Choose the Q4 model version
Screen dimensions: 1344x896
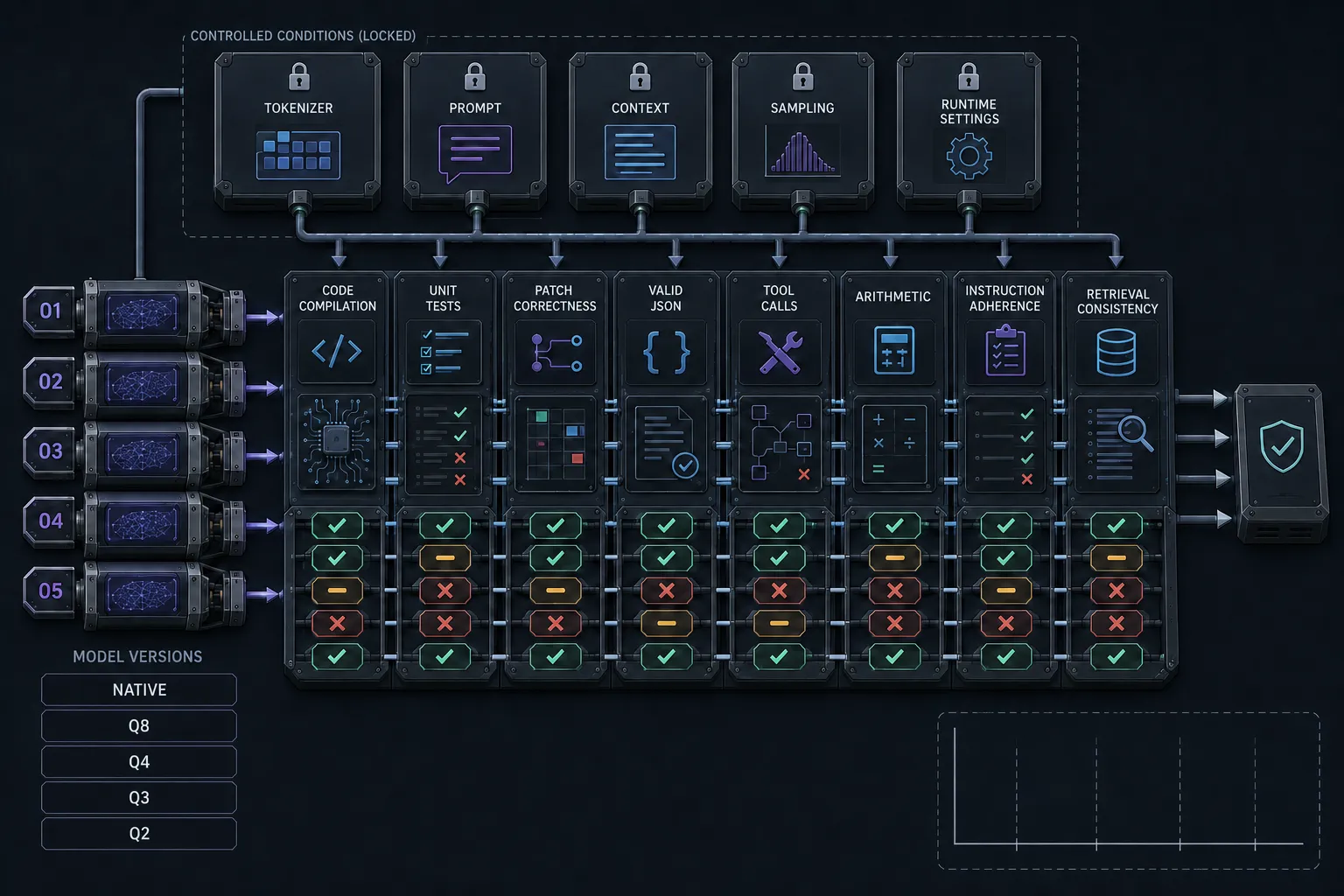point(139,761)
